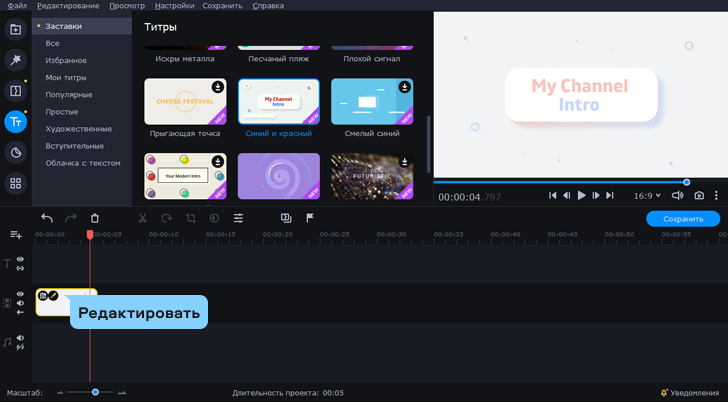
Task: Mute the audio track
Action: 20,338
